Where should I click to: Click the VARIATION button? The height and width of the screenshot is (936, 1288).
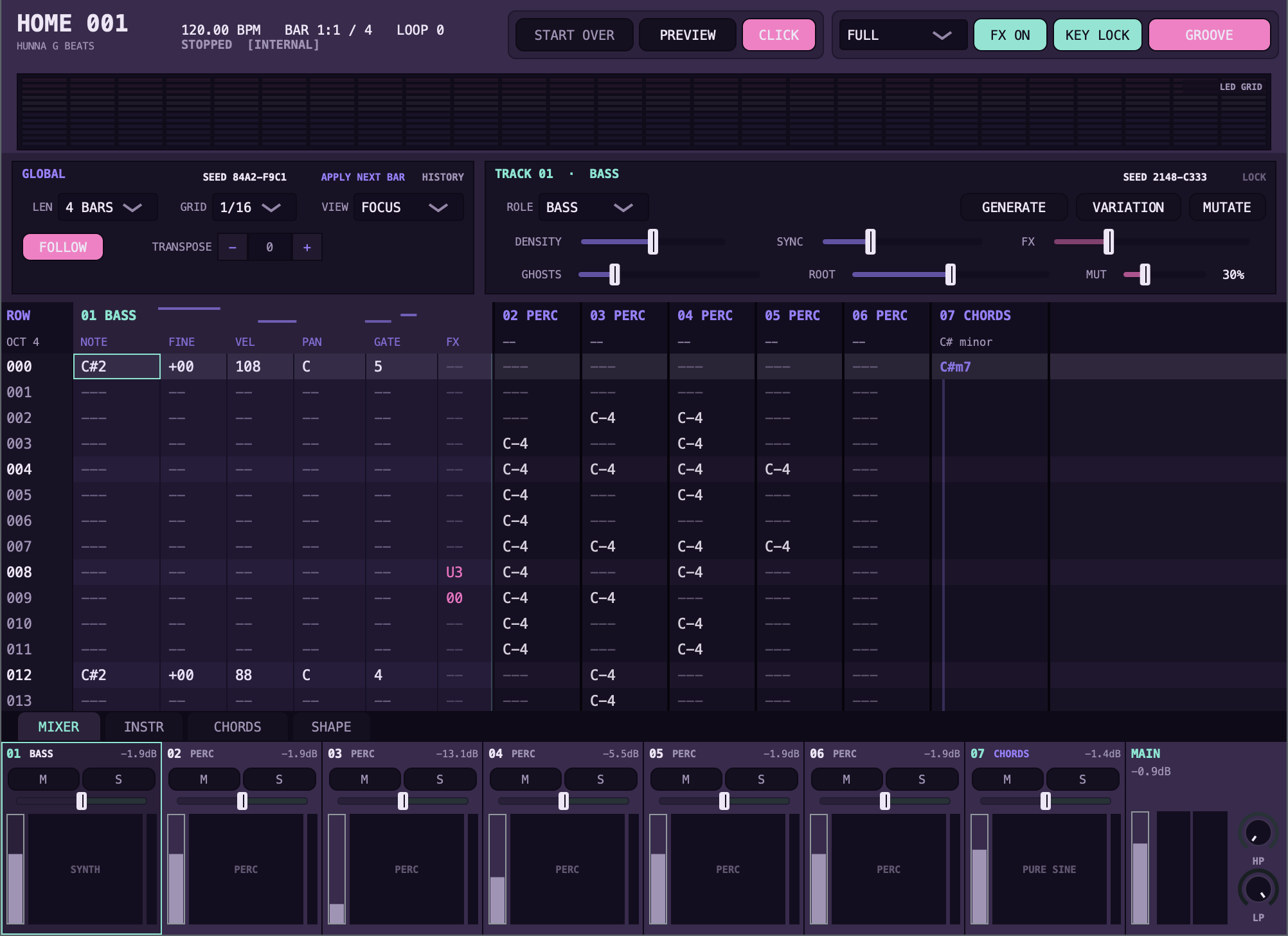point(1128,207)
